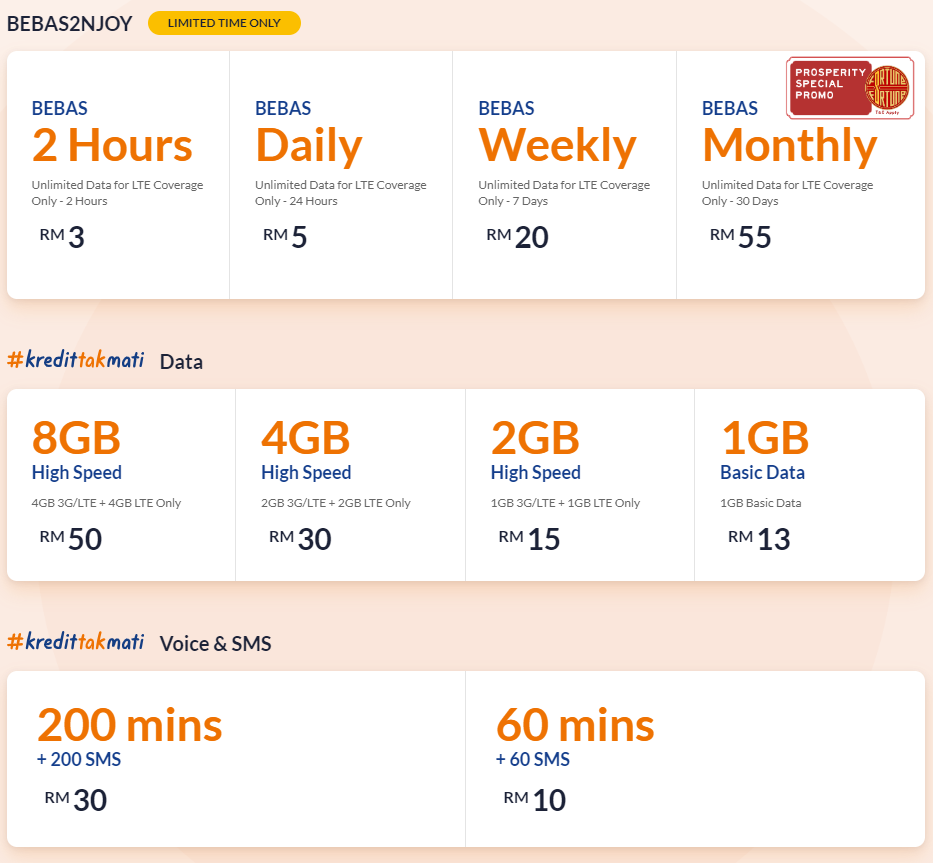Click the Limited Time Only badge

224,23
